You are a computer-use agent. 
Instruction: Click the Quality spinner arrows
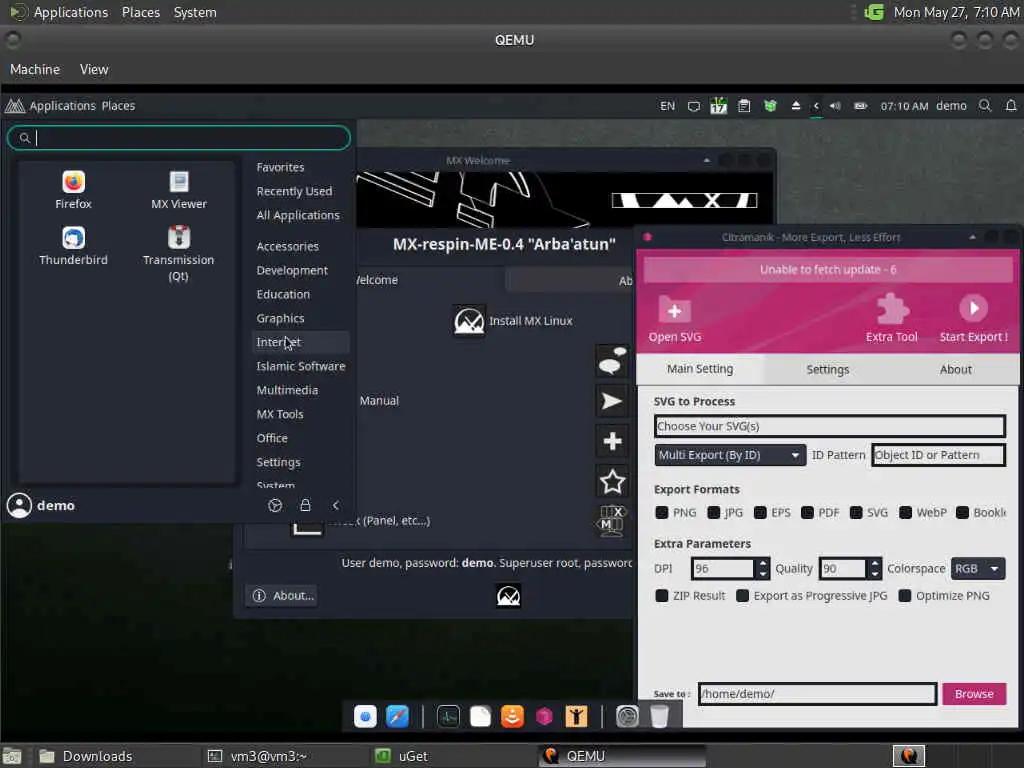(x=875, y=569)
